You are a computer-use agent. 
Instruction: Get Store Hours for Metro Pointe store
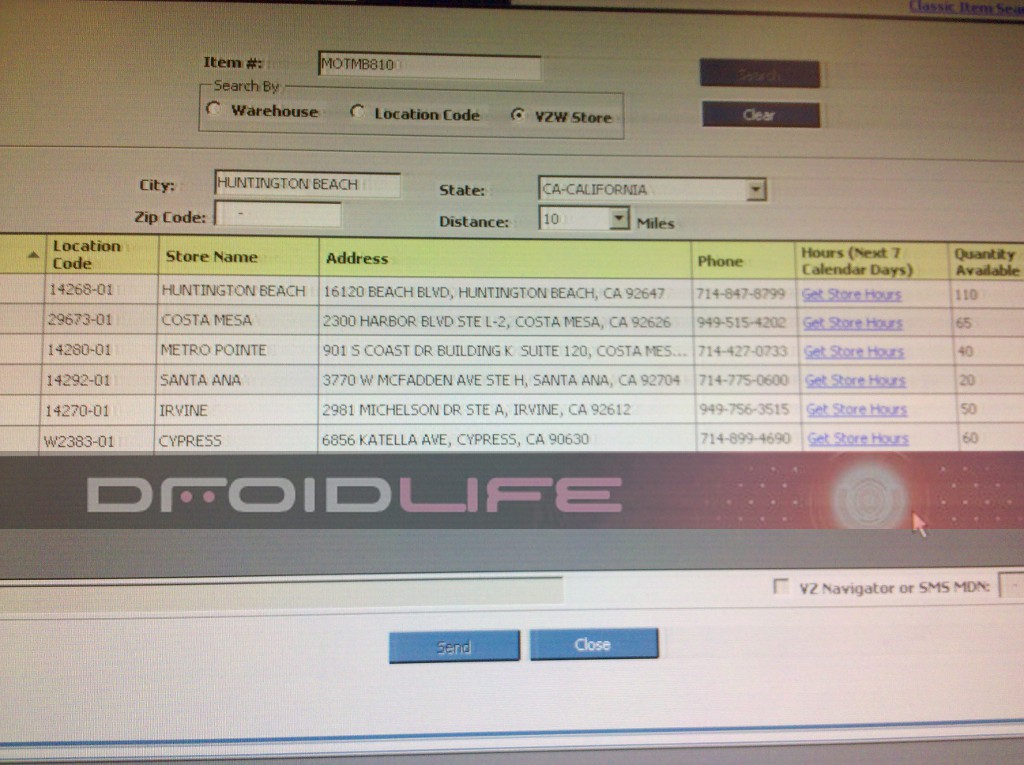click(854, 352)
